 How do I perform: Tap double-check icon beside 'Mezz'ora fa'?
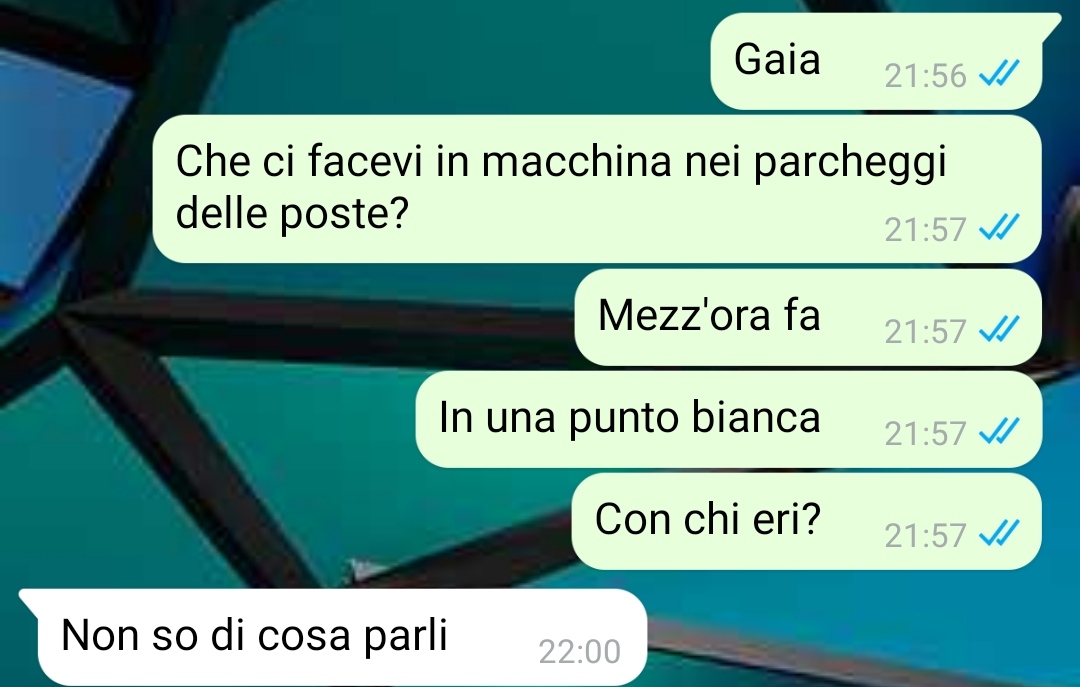coord(999,329)
